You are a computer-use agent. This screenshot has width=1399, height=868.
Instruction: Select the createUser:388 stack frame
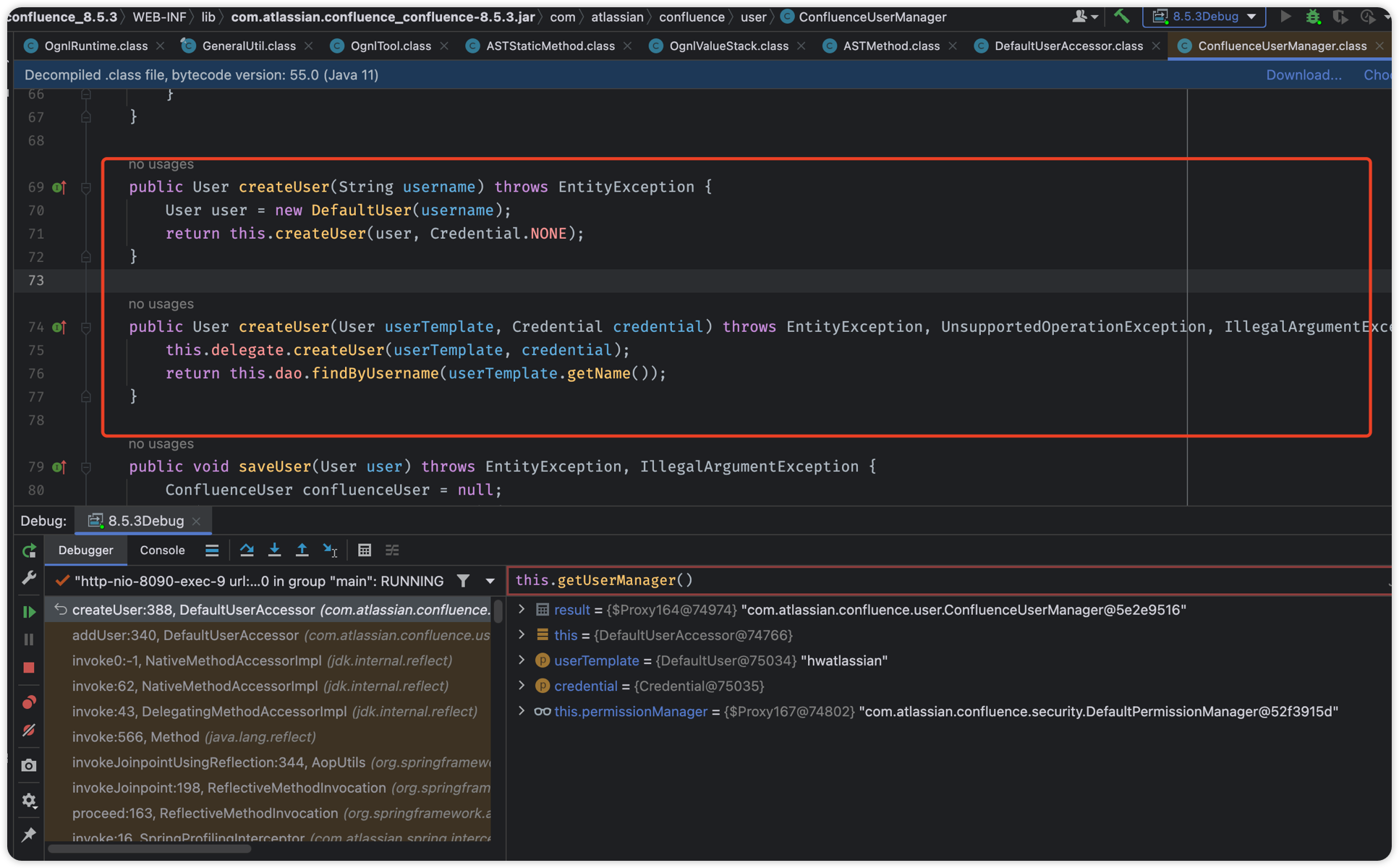tap(268, 610)
